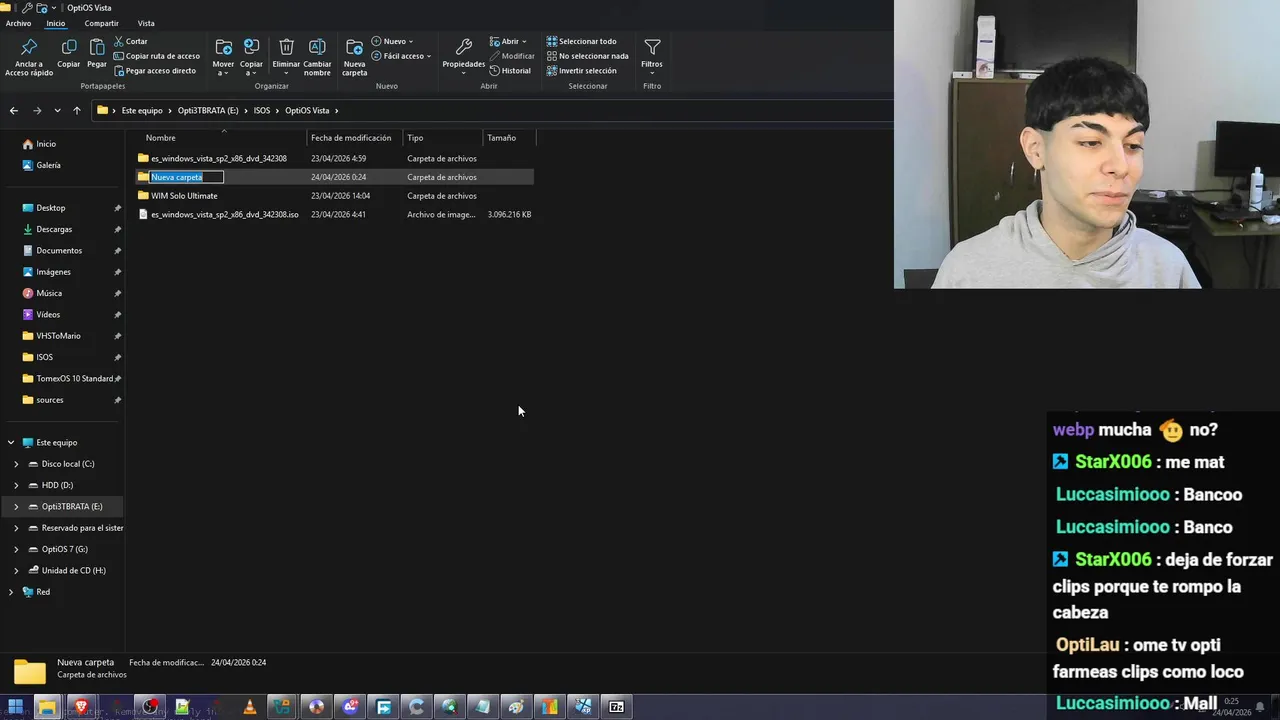
Task: Open the Mover a dropdown
Action: point(223,57)
